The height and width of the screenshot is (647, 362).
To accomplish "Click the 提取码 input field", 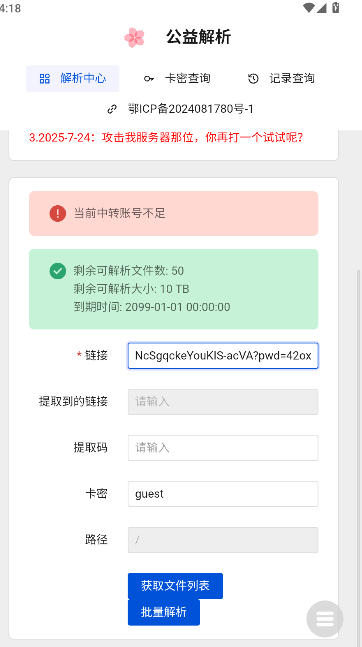I will 223,448.
